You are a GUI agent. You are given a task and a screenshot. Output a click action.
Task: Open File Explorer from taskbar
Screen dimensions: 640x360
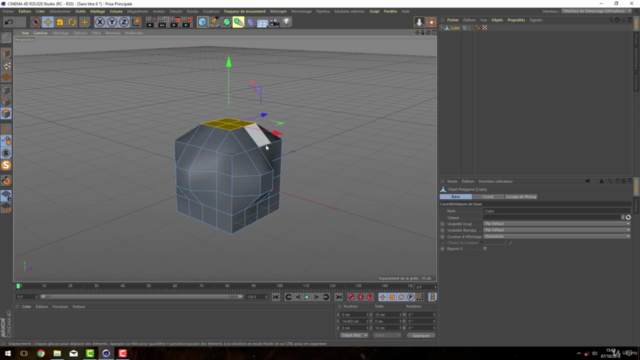[57, 353]
